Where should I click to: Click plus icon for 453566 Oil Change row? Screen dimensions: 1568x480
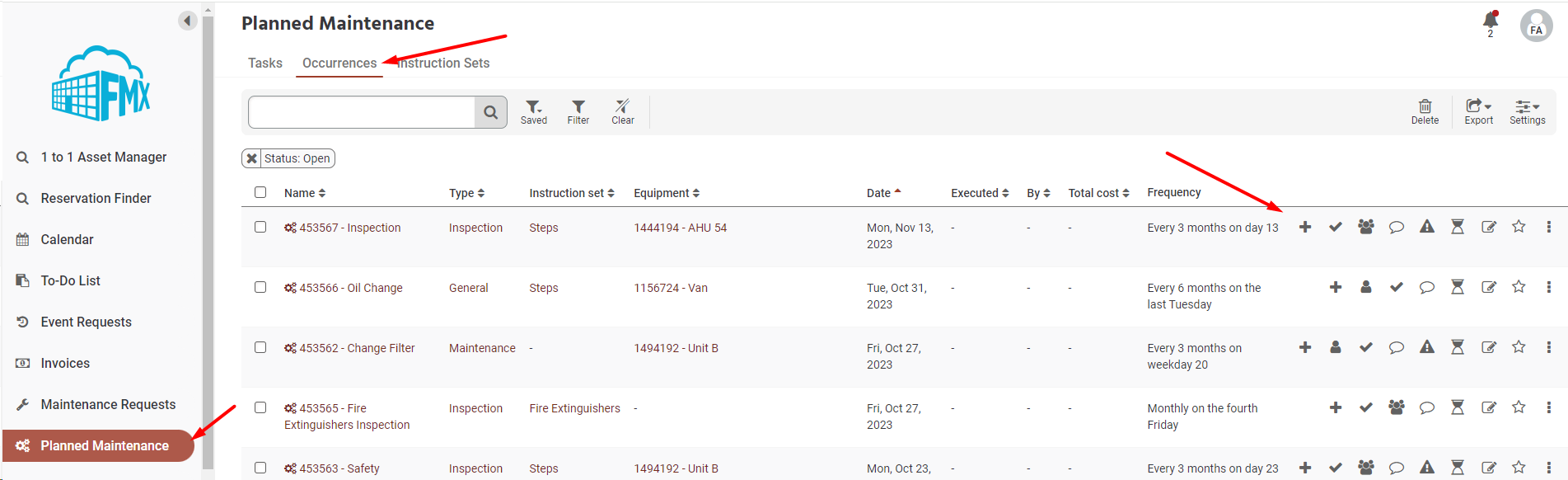click(x=1336, y=287)
